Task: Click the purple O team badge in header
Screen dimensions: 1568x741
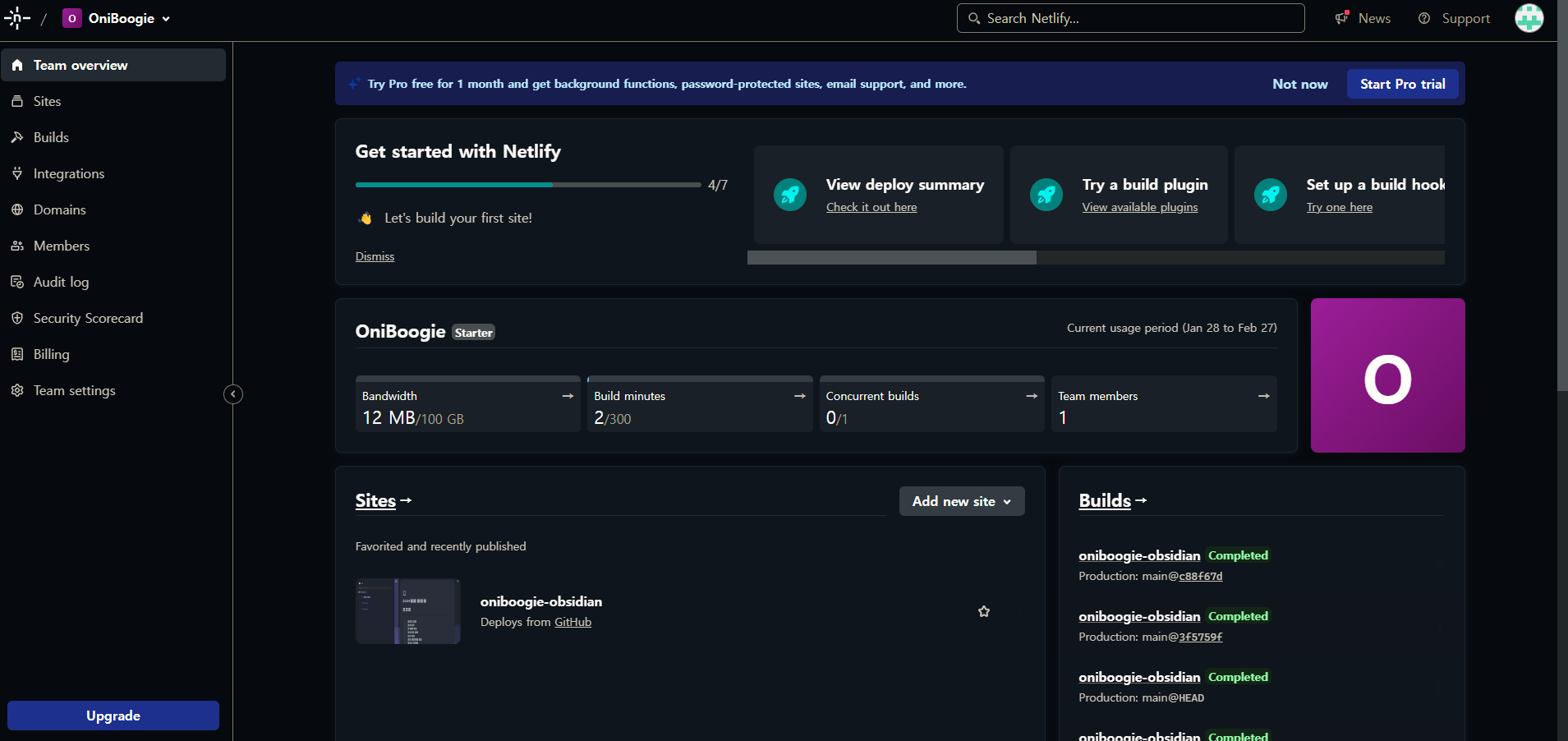Action: pyautogui.click(x=72, y=18)
